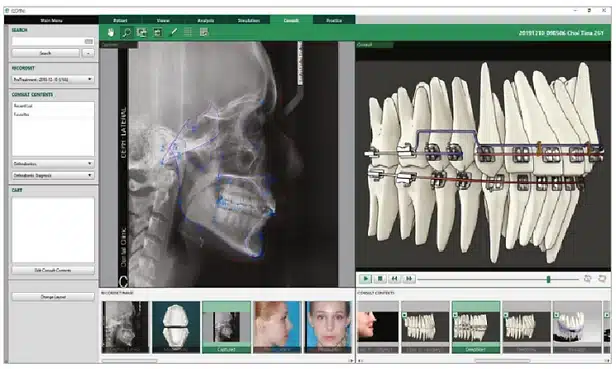This screenshot has height=369, width=616.
Task: Click the small button beside Search
Action: pyautogui.click(x=88, y=53)
